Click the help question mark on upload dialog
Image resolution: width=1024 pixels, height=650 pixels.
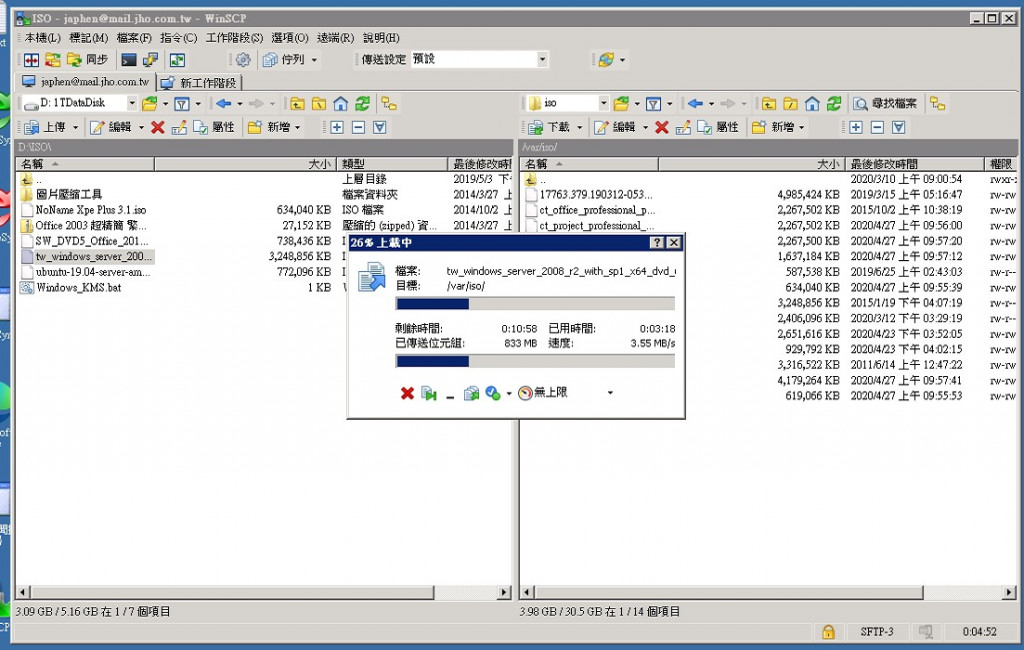(x=657, y=243)
